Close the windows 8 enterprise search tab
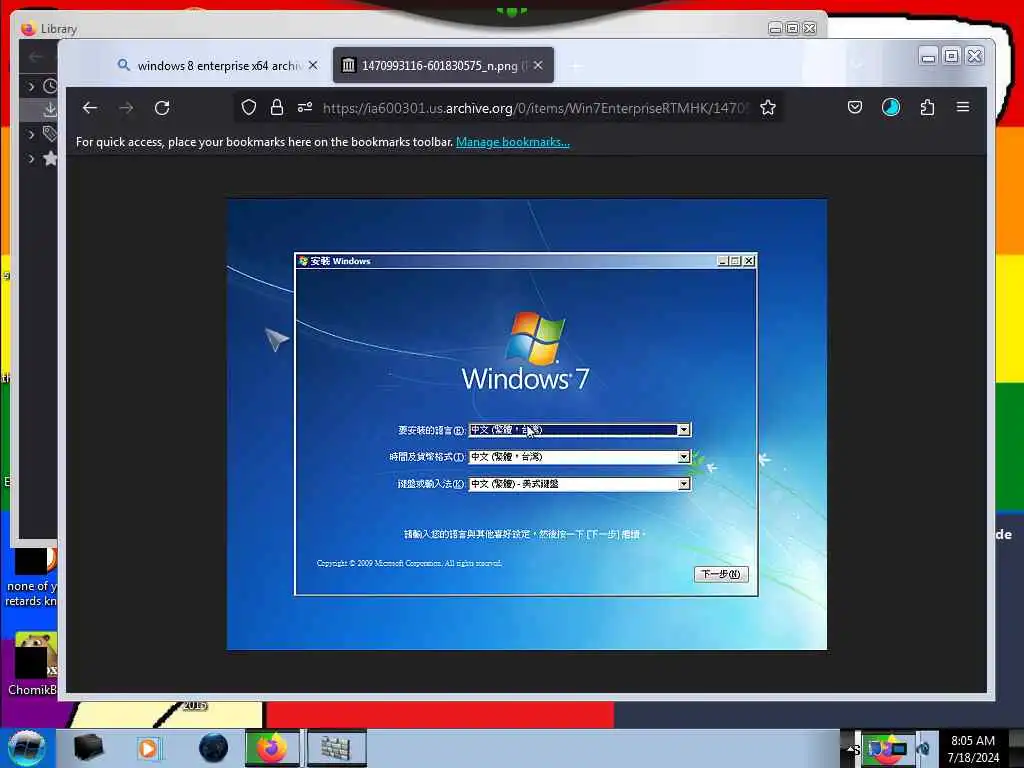The height and width of the screenshot is (768, 1024). (313, 65)
